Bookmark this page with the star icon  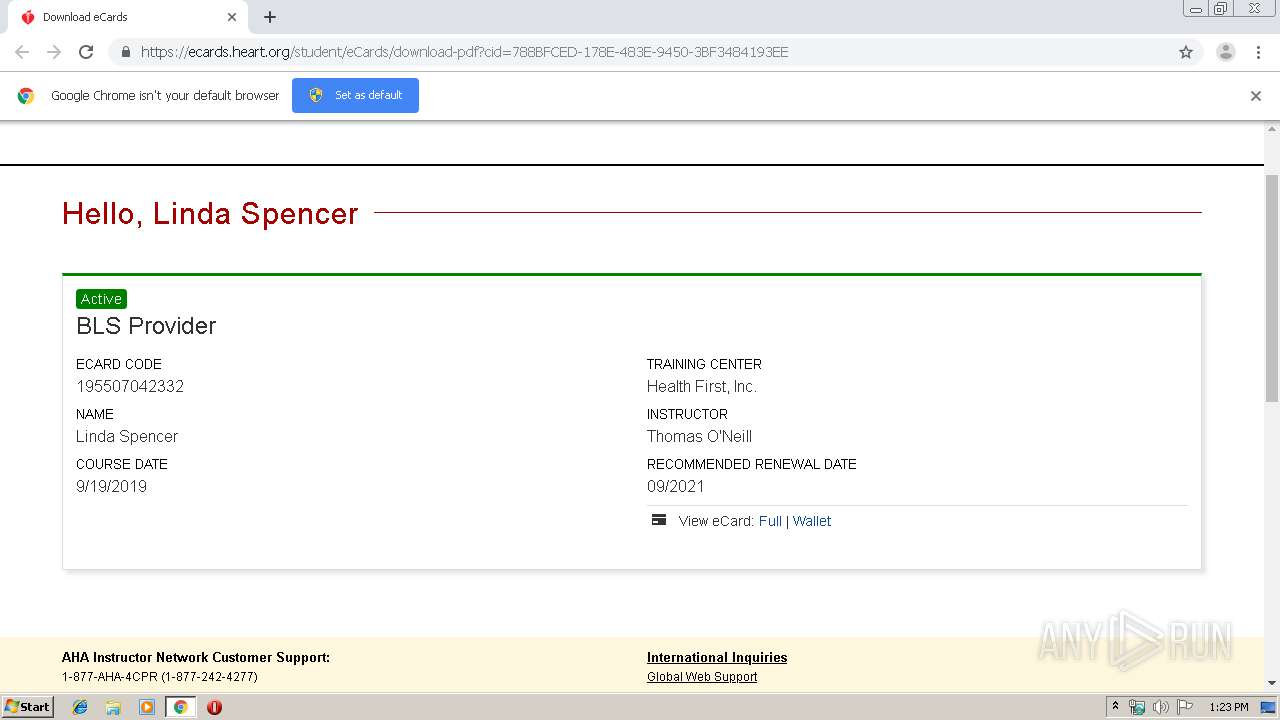pyautogui.click(x=1186, y=52)
